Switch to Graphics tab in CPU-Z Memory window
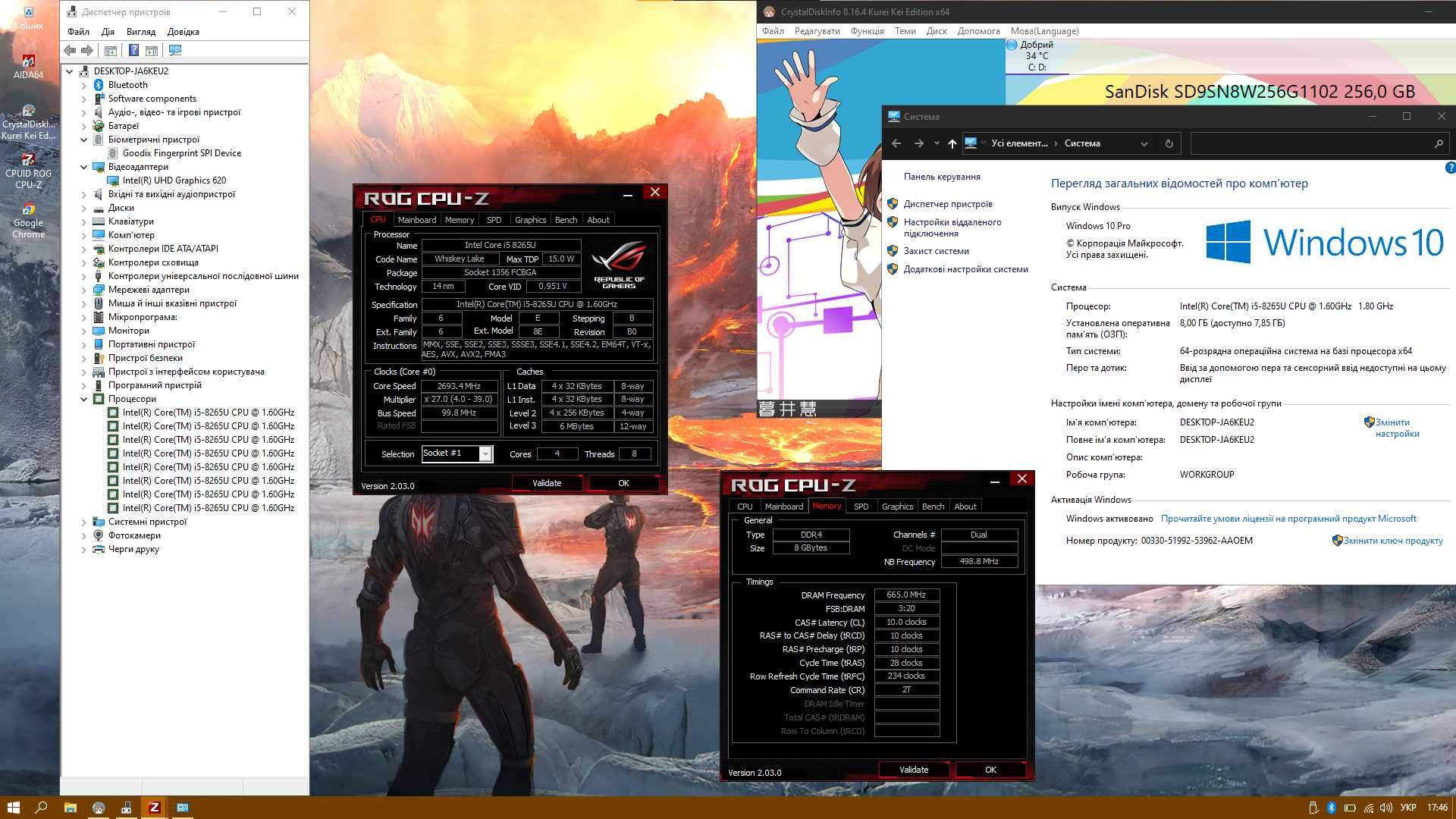Screen dimensions: 1456x819 897,507
